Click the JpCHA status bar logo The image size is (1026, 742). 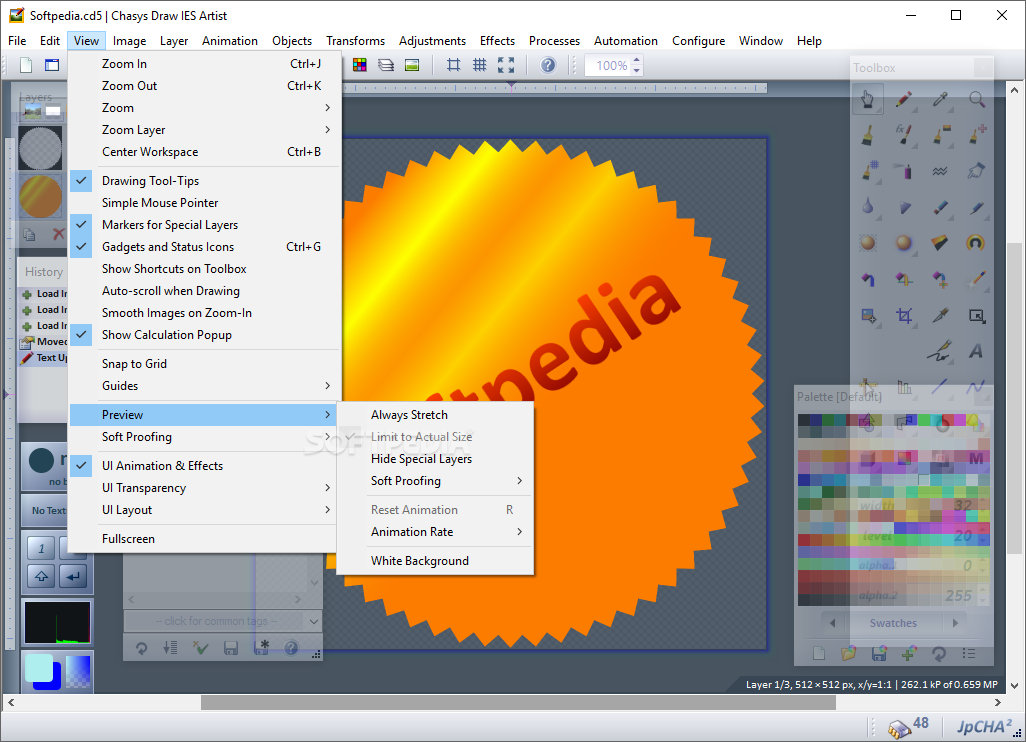(984, 726)
